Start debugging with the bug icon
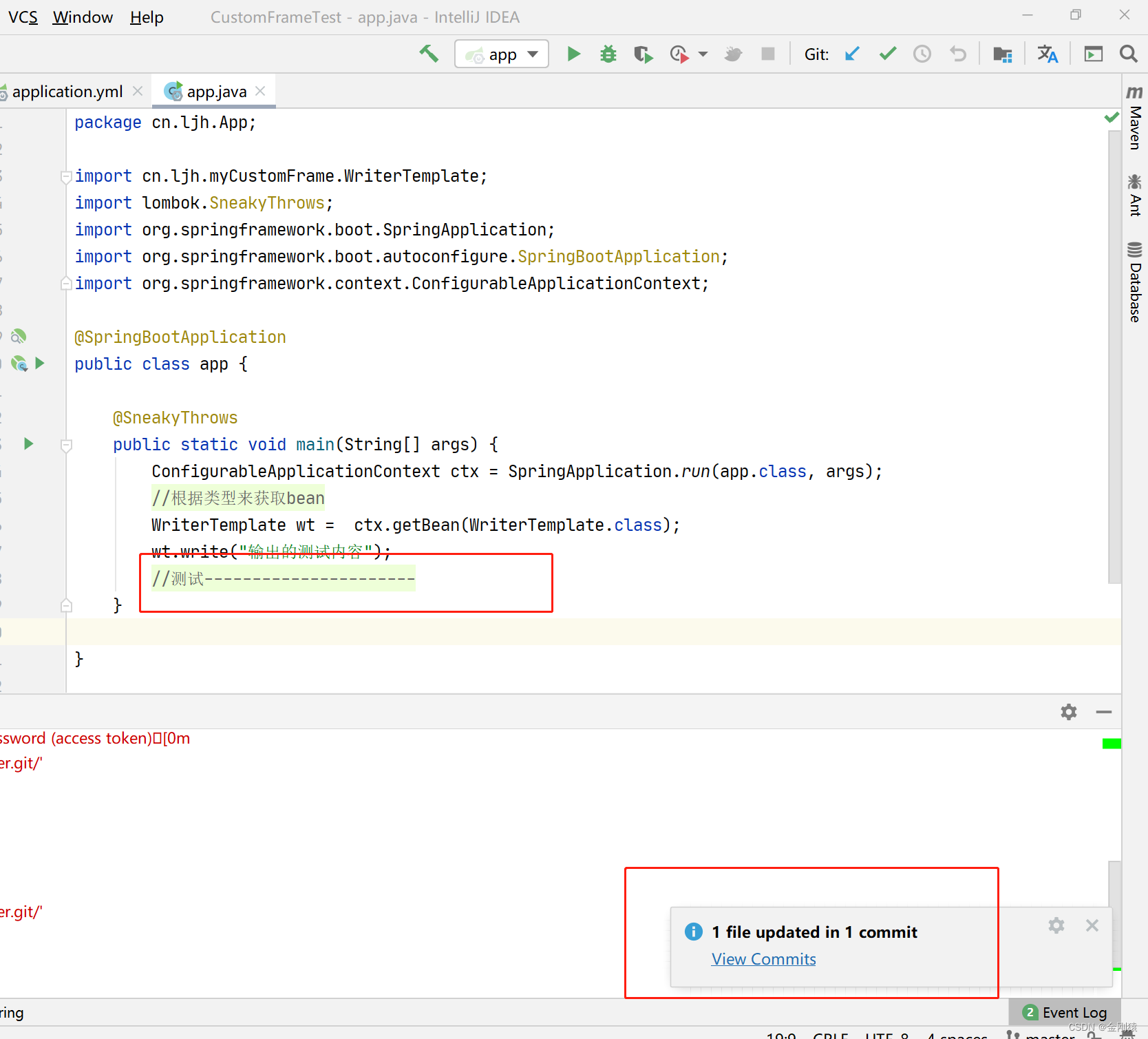 pos(608,54)
